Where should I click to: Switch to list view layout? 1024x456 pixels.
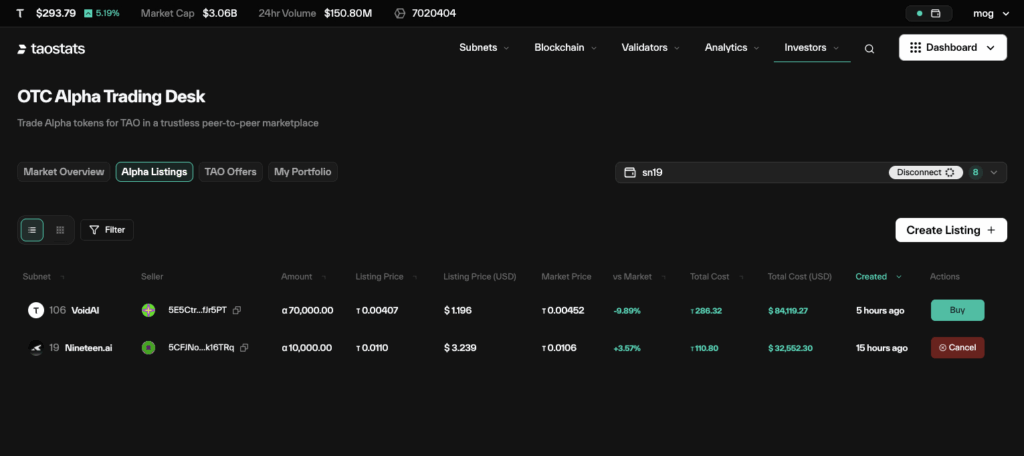[x=32, y=230]
